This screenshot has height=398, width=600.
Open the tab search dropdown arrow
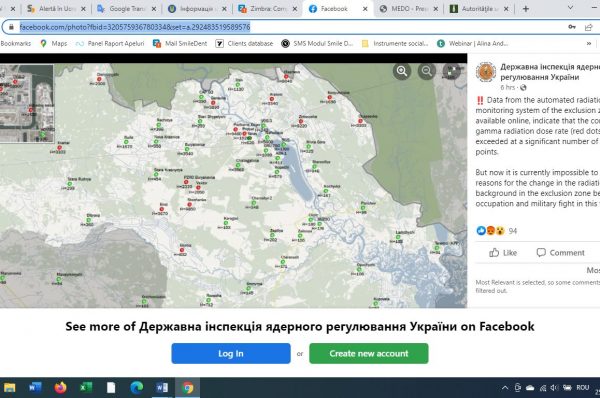pos(570,8)
